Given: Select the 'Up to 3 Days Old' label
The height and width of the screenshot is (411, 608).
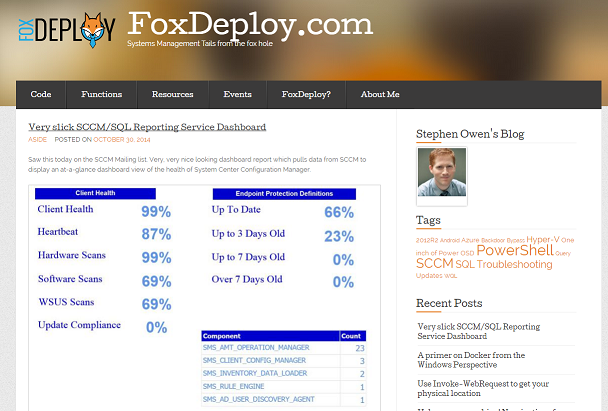Looking at the screenshot, I should click(248, 234).
